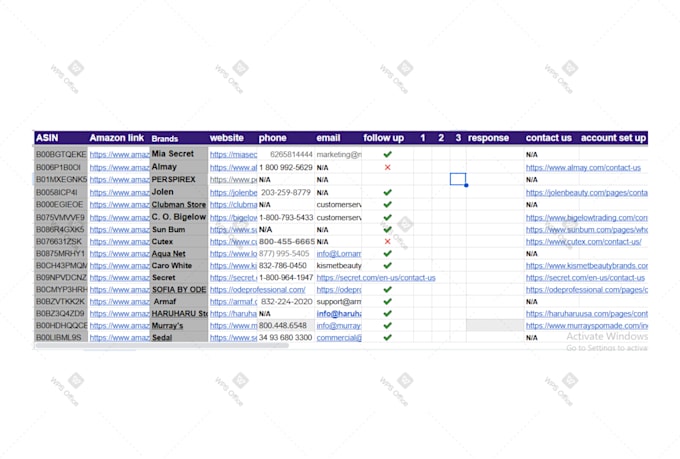Select the phone cell 800-455-6665

pyautogui.click(x=287, y=242)
